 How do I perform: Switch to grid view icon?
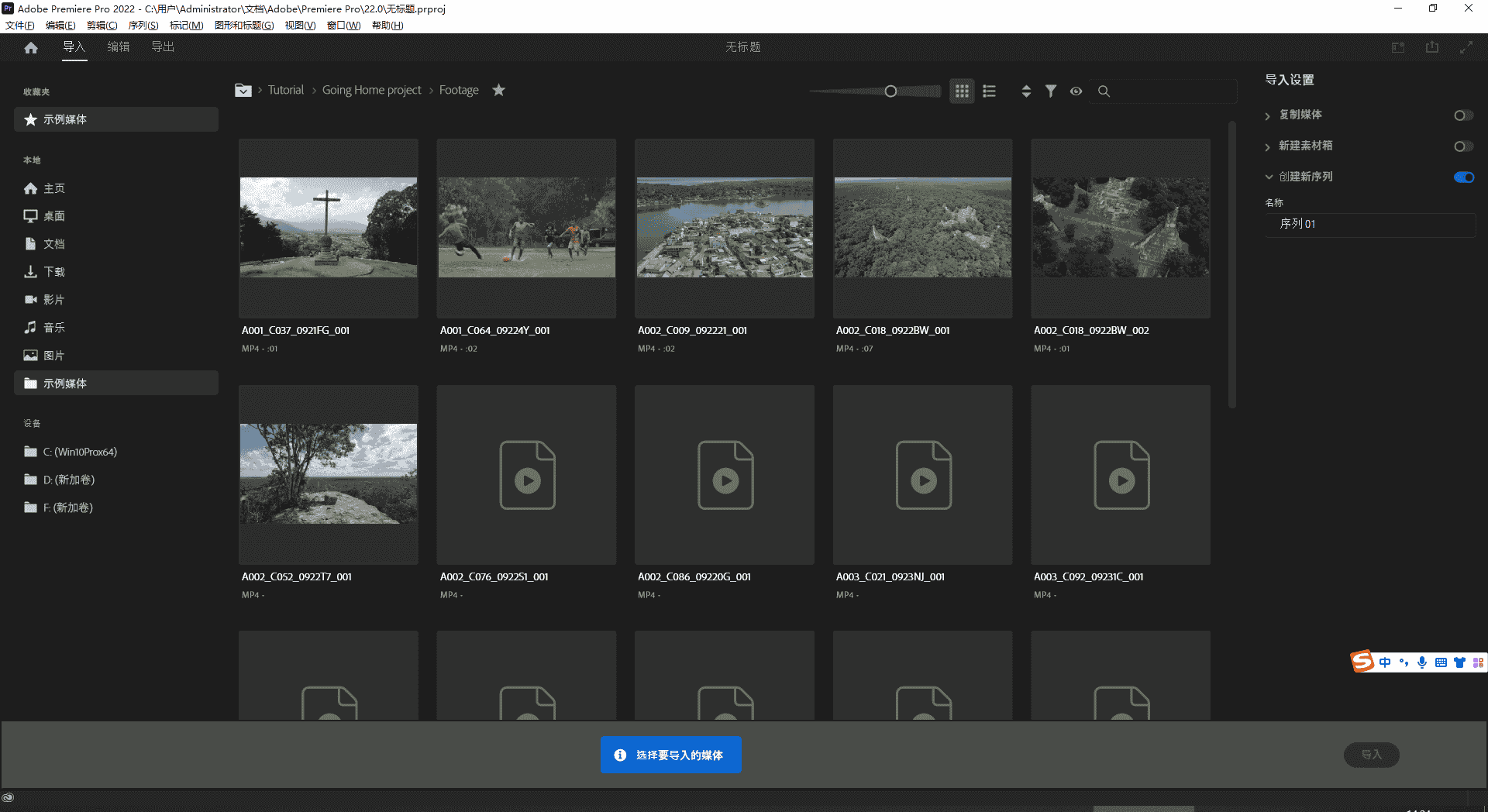point(962,91)
